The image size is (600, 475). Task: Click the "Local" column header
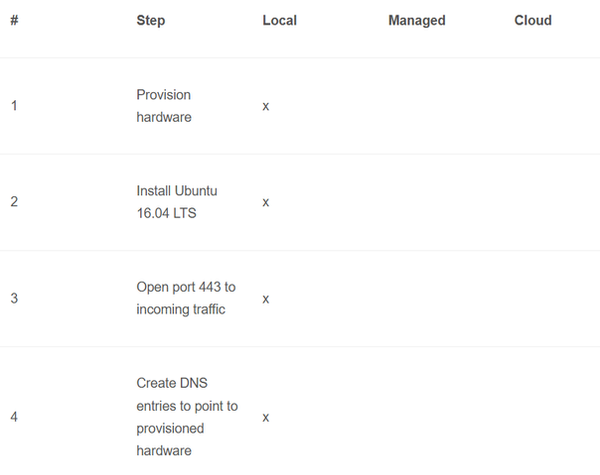click(279, 20)
